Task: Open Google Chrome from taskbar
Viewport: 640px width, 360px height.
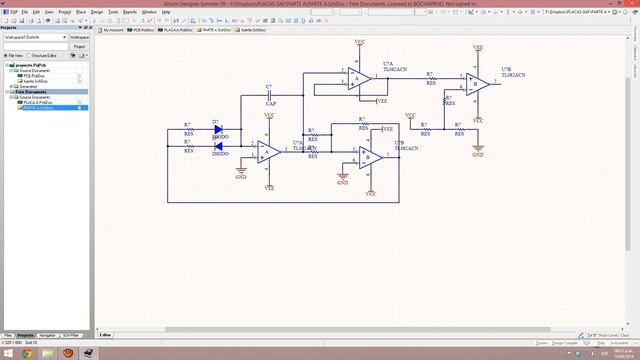Action: [27, 353]
